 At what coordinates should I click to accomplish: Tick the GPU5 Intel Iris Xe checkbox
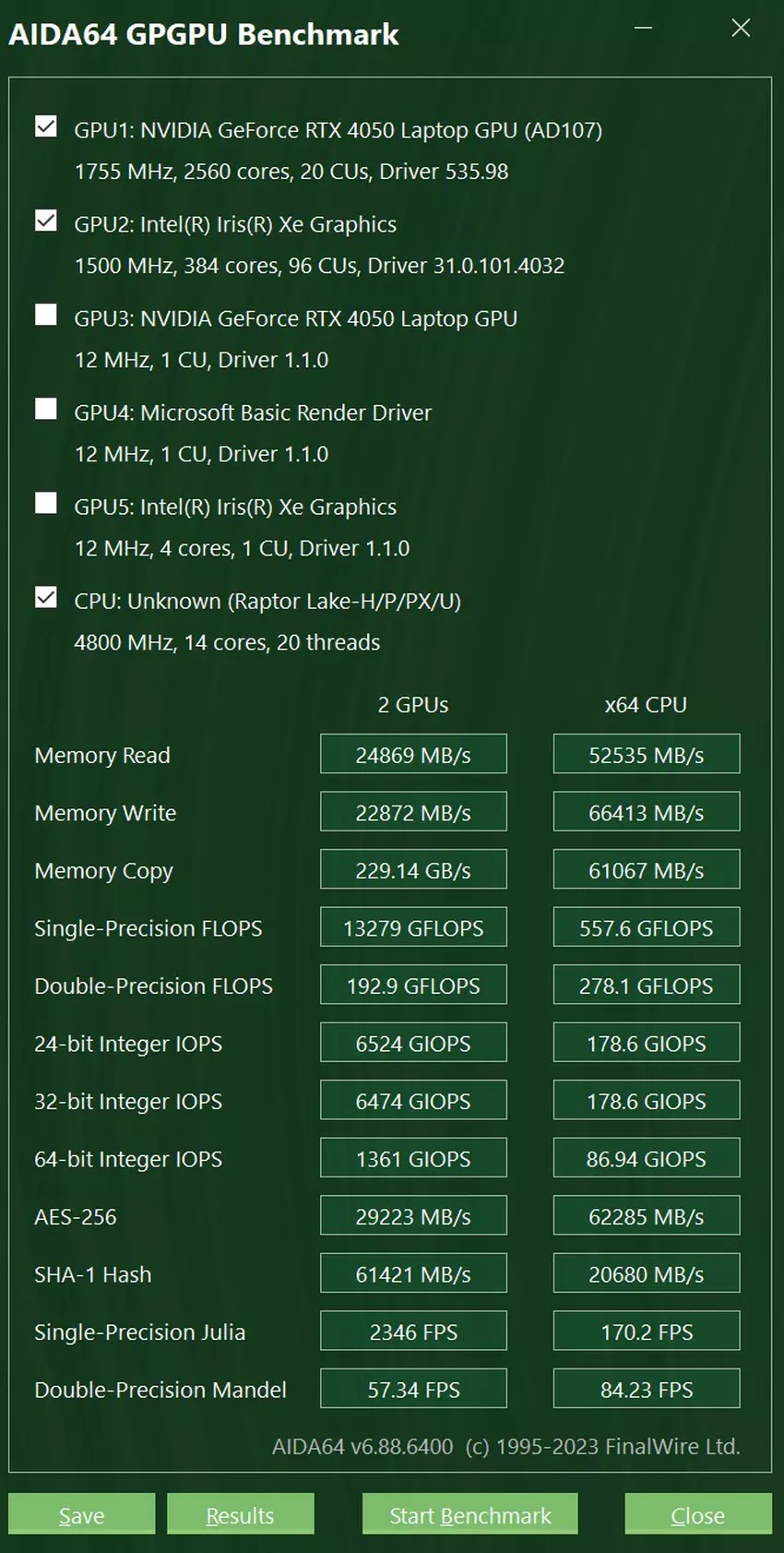coord(46,503)
